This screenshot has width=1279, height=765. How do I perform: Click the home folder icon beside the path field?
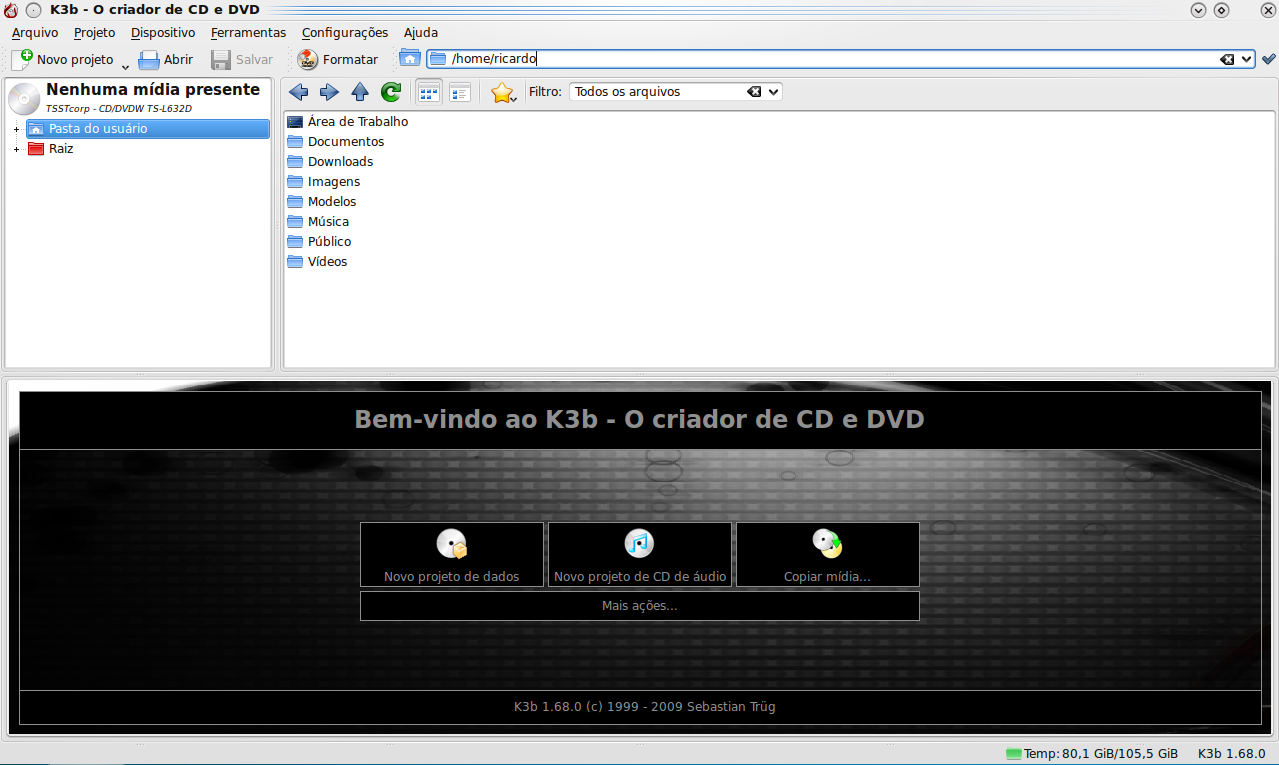409,58
